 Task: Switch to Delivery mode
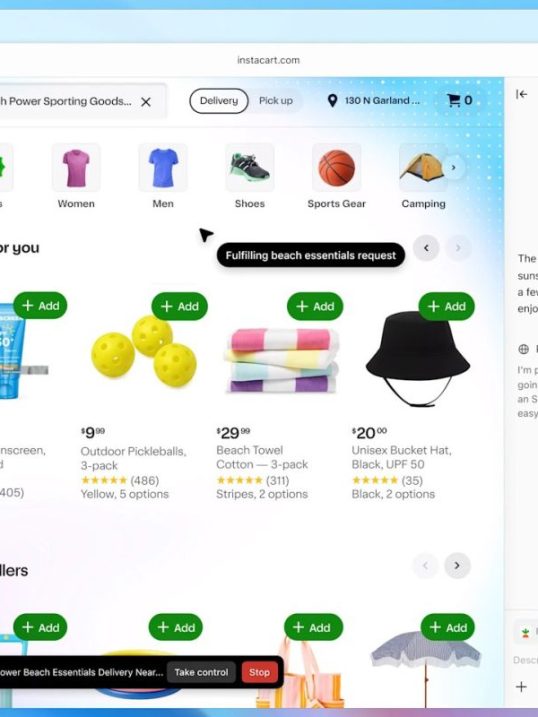219,101
